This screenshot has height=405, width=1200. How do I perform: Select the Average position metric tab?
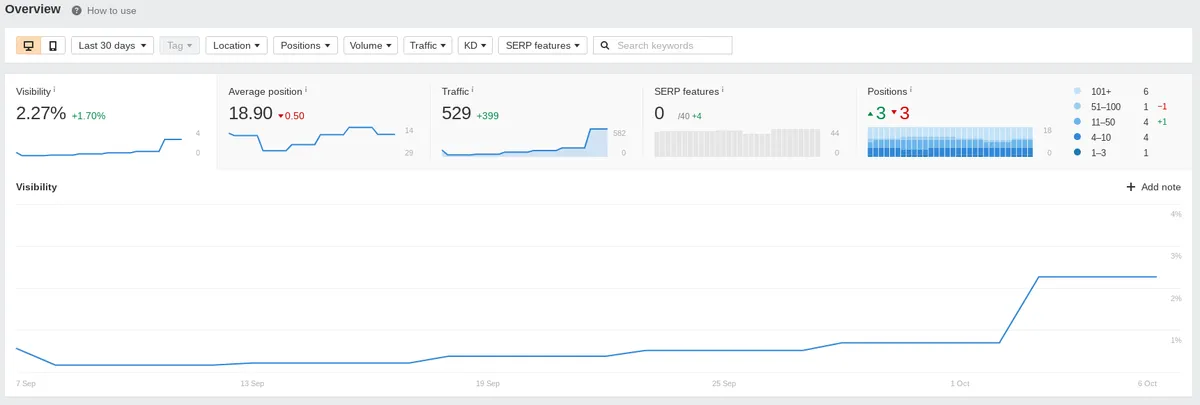323,121
